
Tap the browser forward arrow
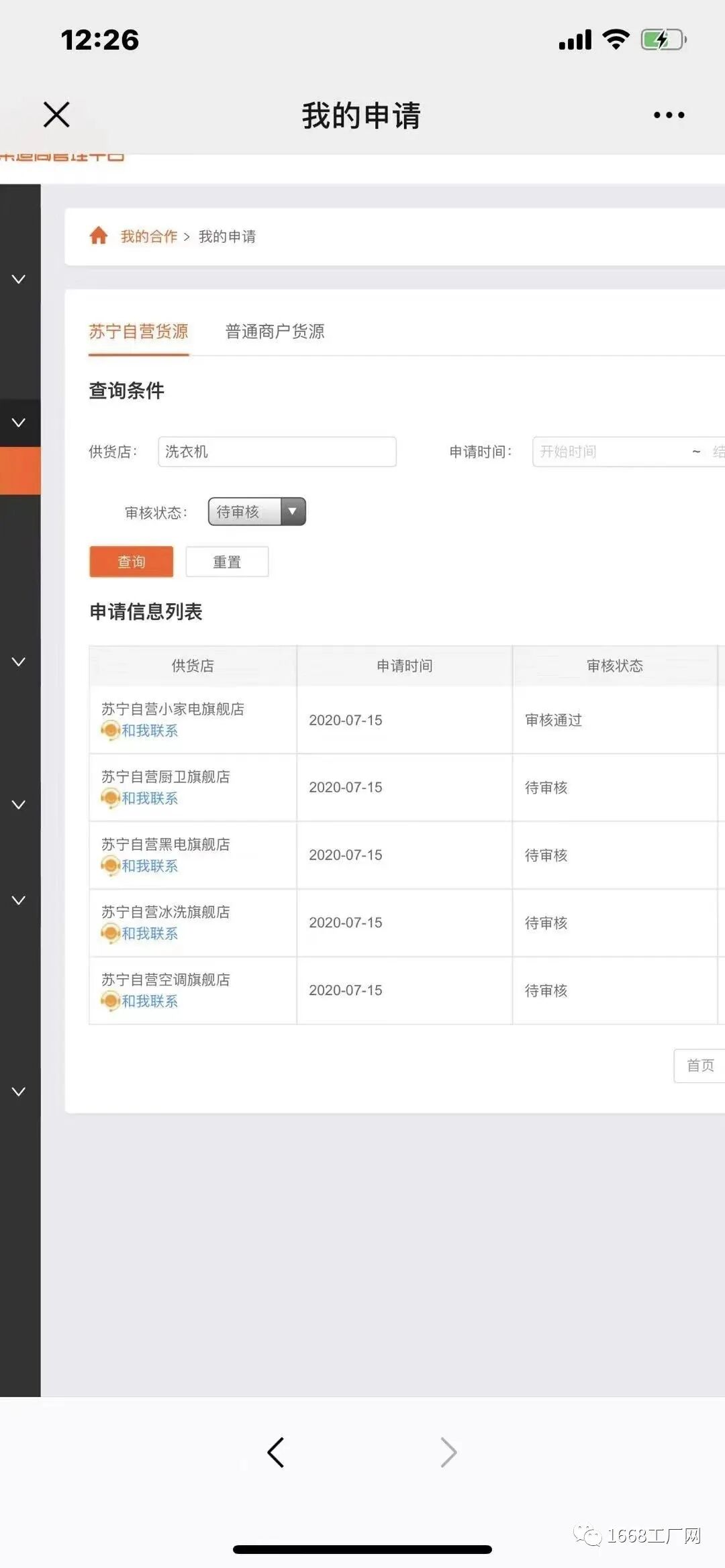click(448, 1452)
